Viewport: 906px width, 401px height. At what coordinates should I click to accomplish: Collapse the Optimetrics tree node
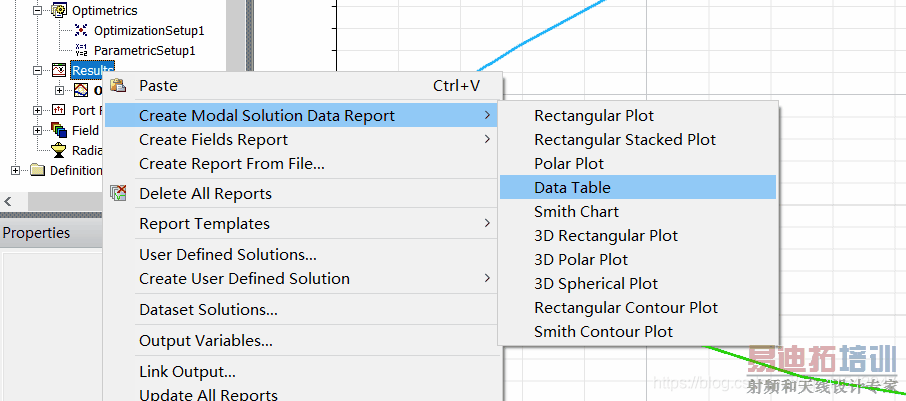pos(38,11)
